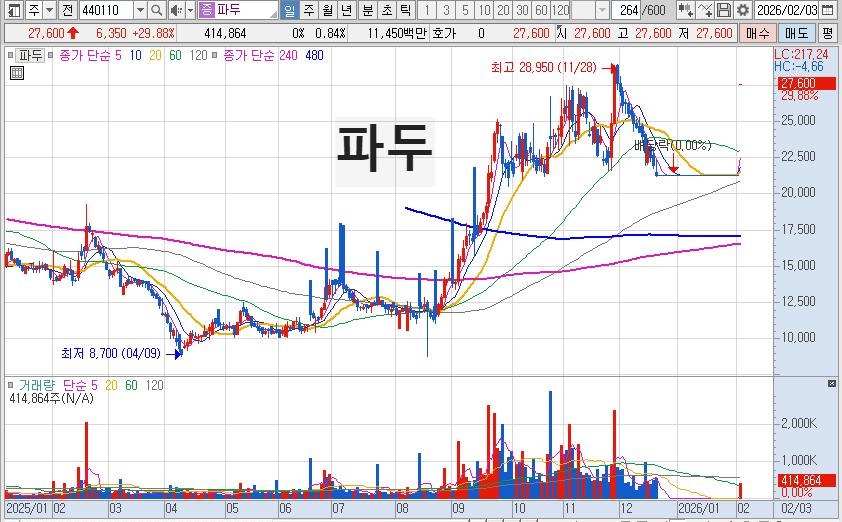Toggle the 거래량 volume legend square
This screenshot has width=842, height=522.
click(x=11, y=385)
